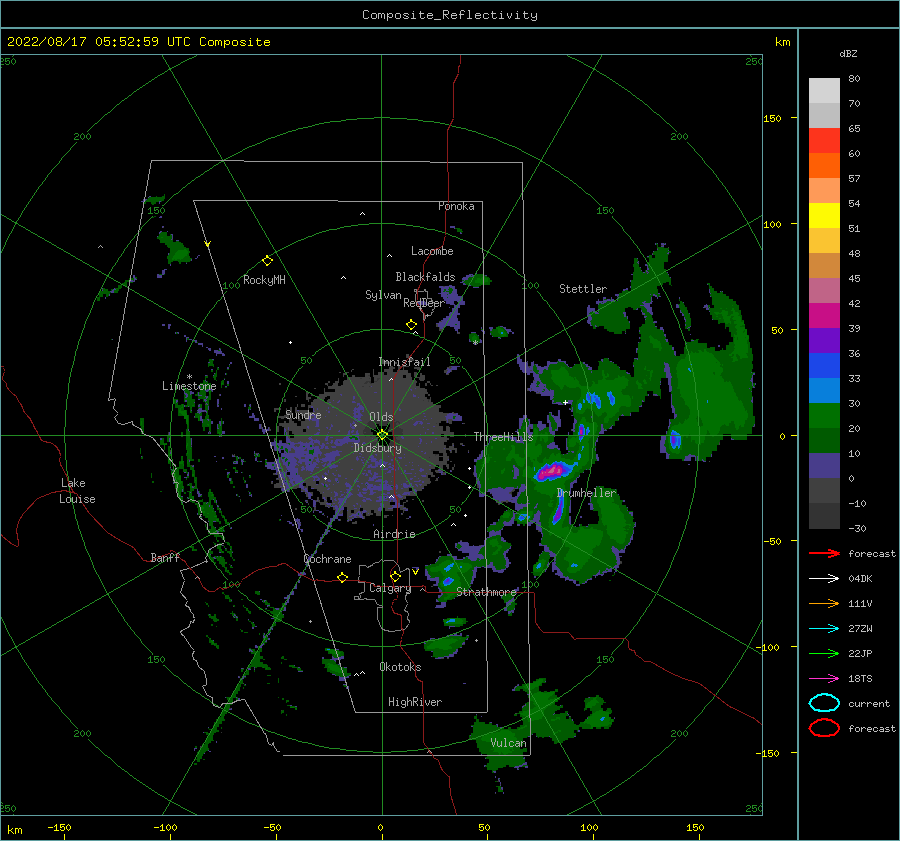Click the Strathmore label
The image size is (900, 841).
(486, 592)
